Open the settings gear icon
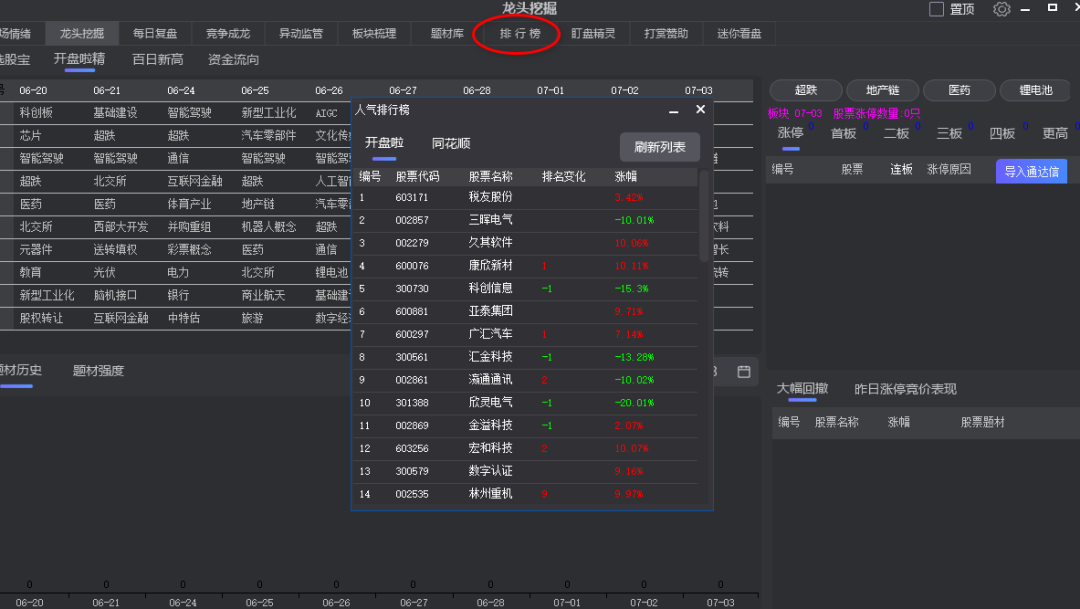 click(x=1001, y=9)
